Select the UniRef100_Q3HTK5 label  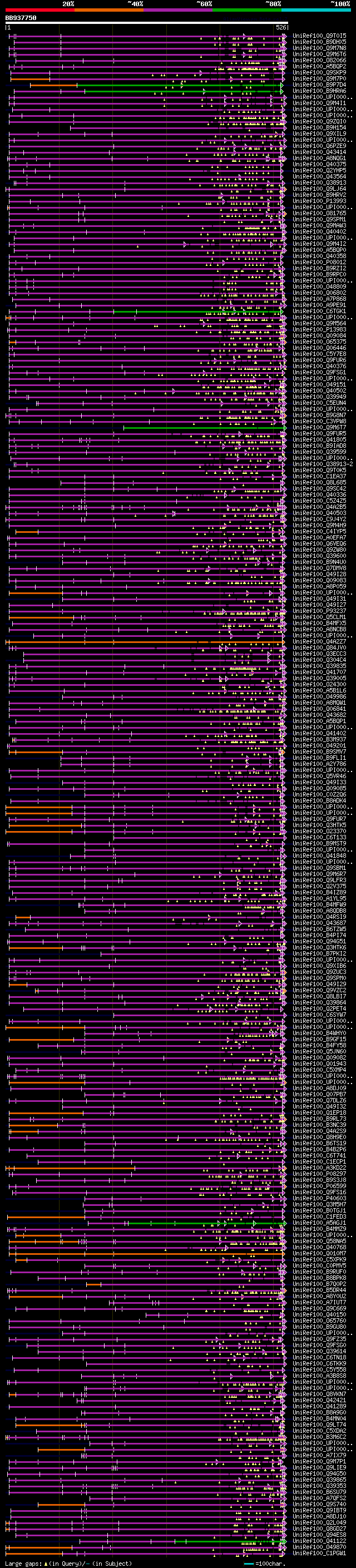pyautogui.click(x=319, y=825)
